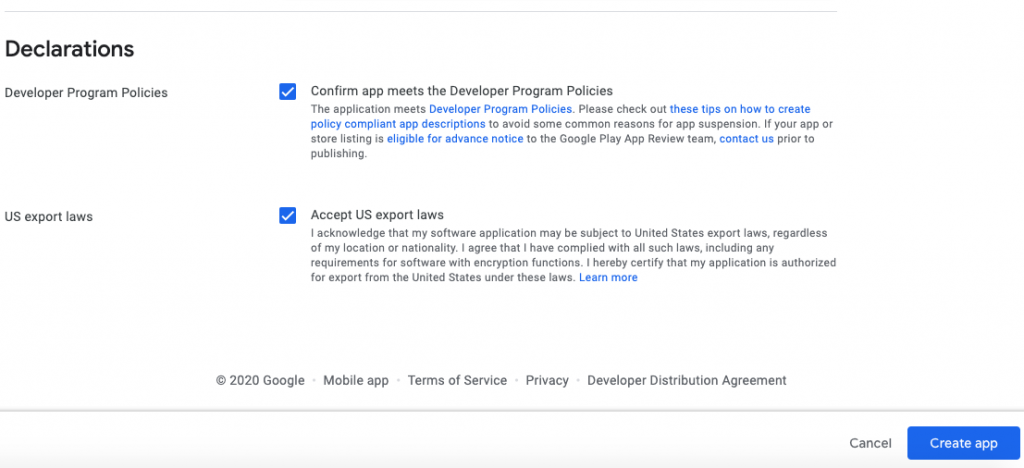The image size is (1024, 468).
Task: Open 'Learn more' about US export laws
Action: coord(608,278)
